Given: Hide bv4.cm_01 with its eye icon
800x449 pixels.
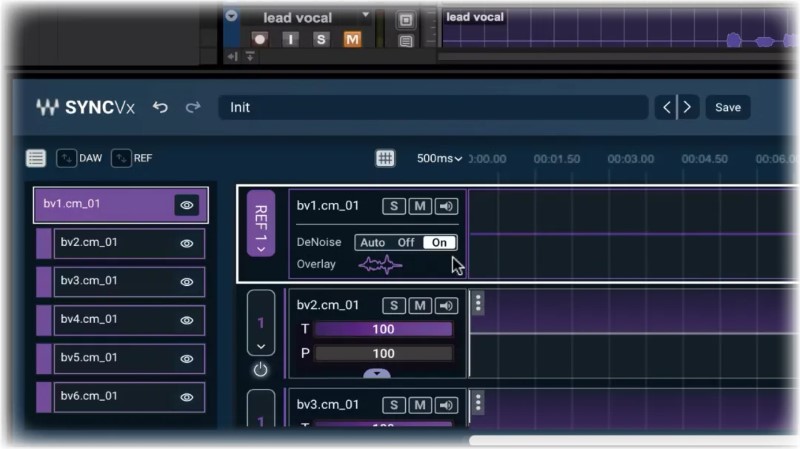Looking at the screenshot, I should tap(187, 320).
